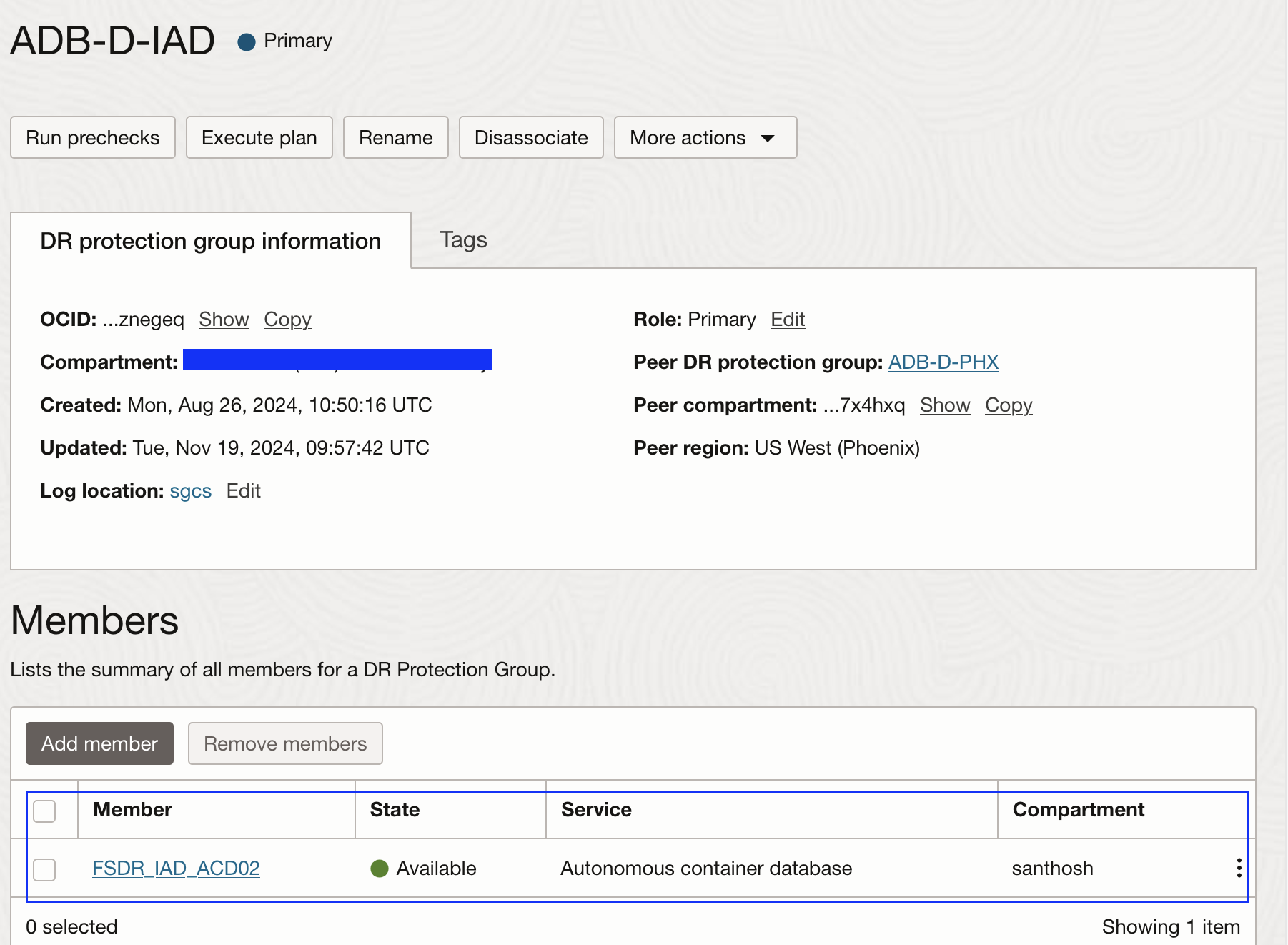
Task: Click the Rename button
Action: pyautogui.click(x=395, y=137)
